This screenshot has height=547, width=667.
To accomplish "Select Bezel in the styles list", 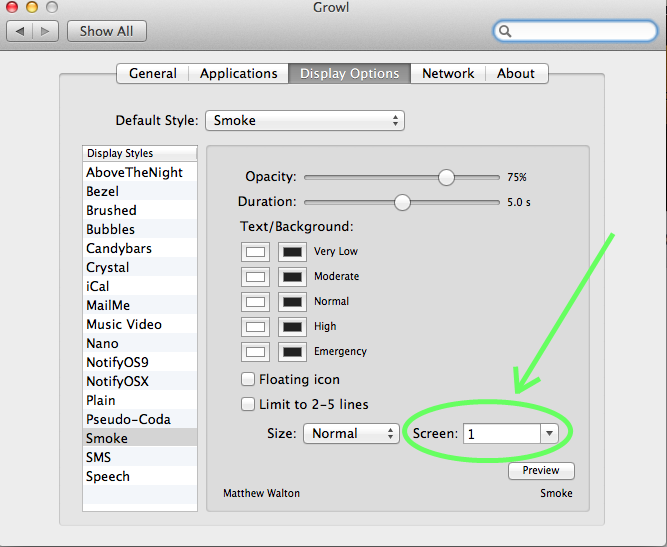I will pyautogui.click(x=140, y=191).
